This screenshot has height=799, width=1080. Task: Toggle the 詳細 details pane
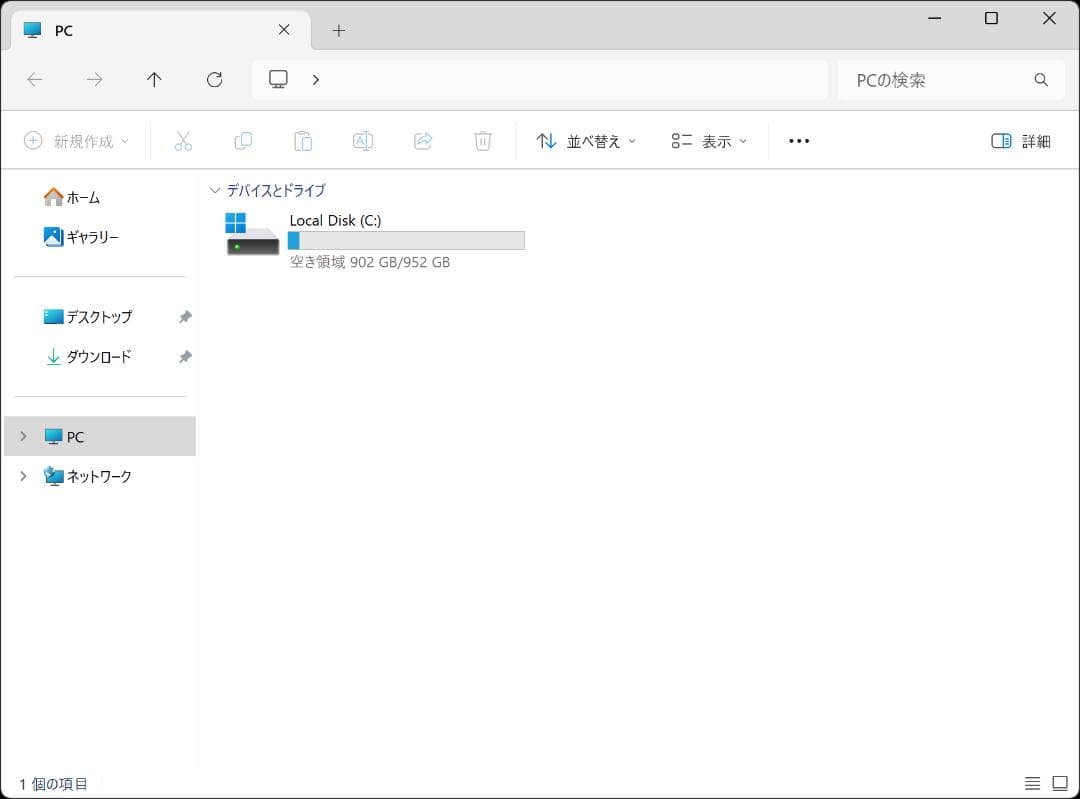pos(1021,141)
